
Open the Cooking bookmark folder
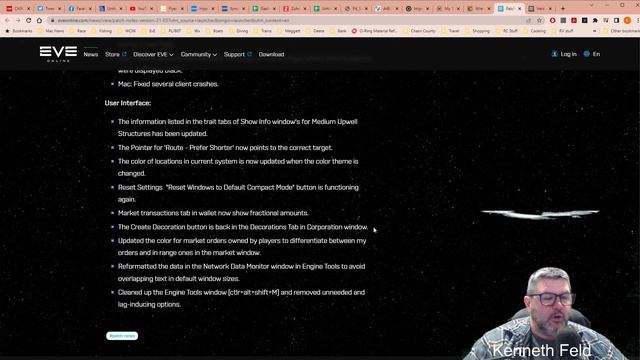(534, 31)
